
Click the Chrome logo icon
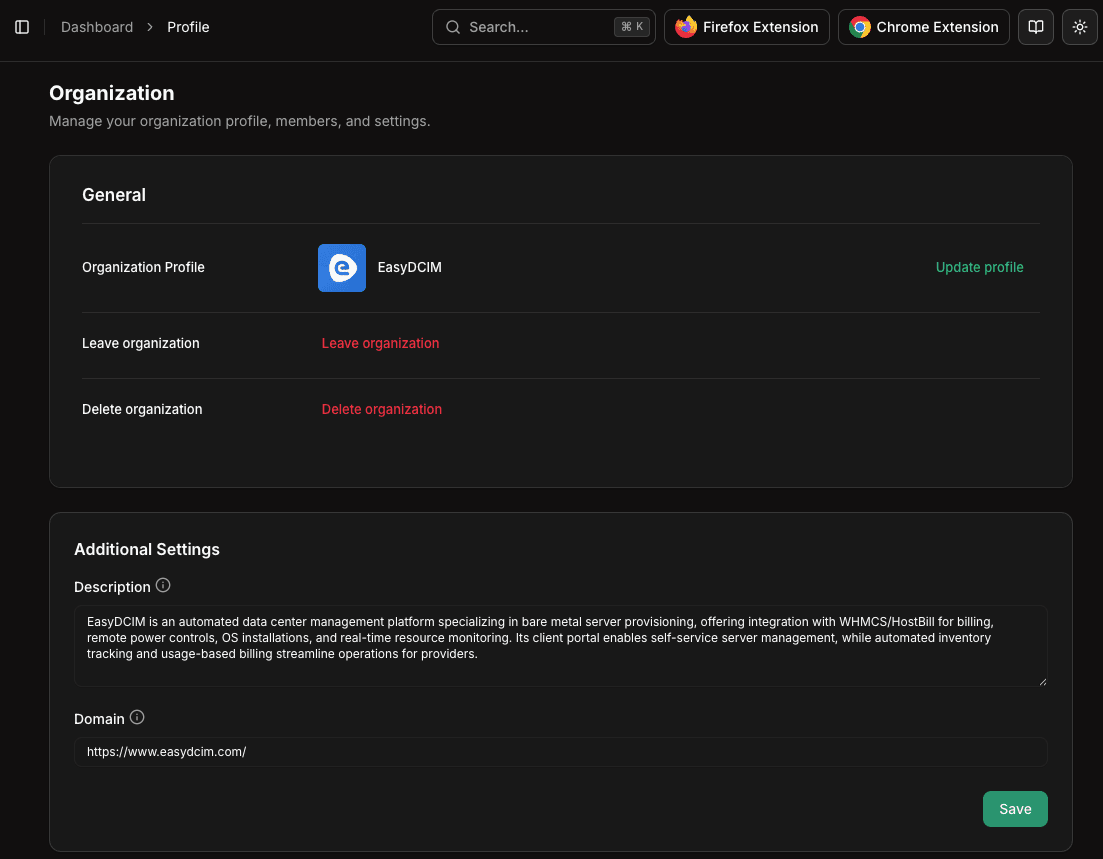click(x=860, y=27)
